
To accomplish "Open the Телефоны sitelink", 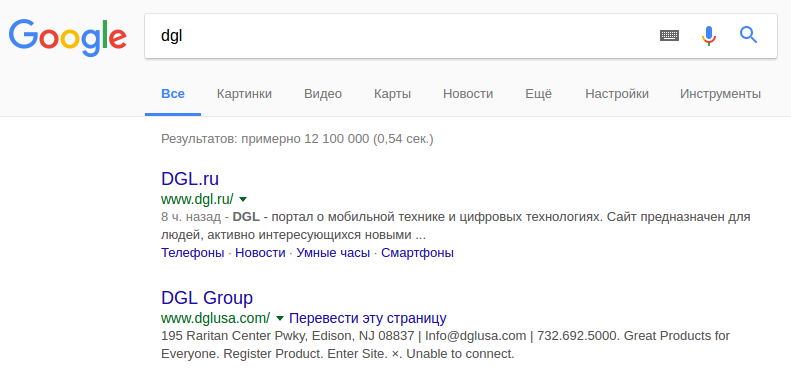I will click(x=193, y=253).
